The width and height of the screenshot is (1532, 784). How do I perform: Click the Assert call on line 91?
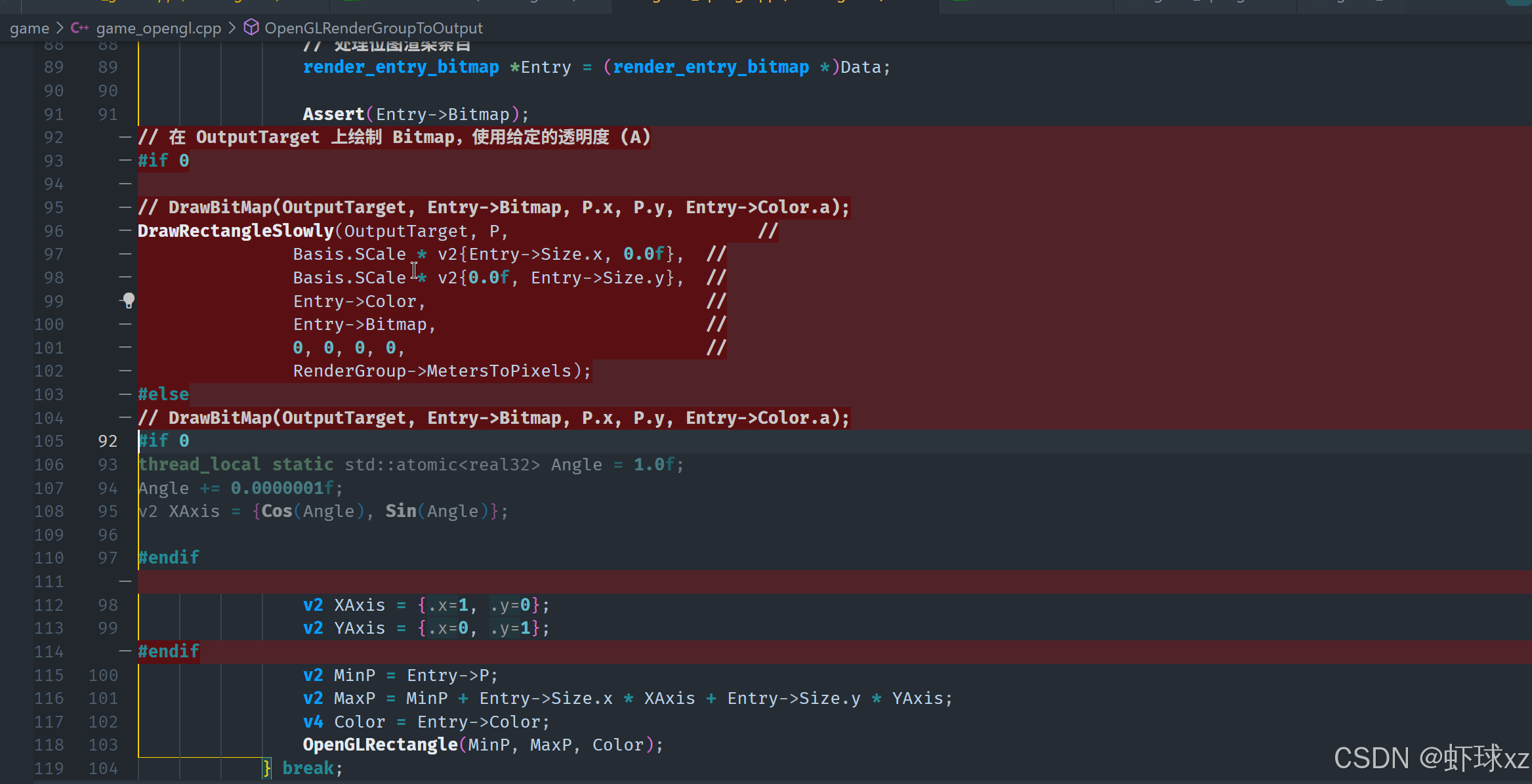[333, 114]
